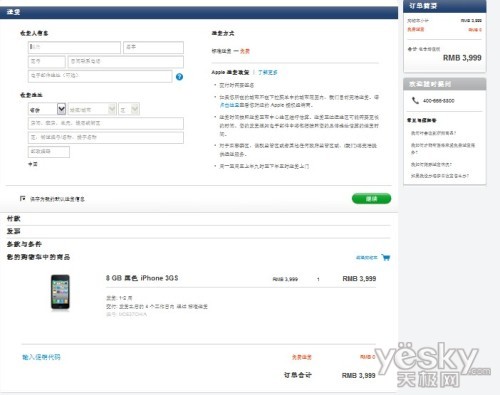
Task: Click the black iPhone 3GS product thumbnail
Action: pos(60,292)
